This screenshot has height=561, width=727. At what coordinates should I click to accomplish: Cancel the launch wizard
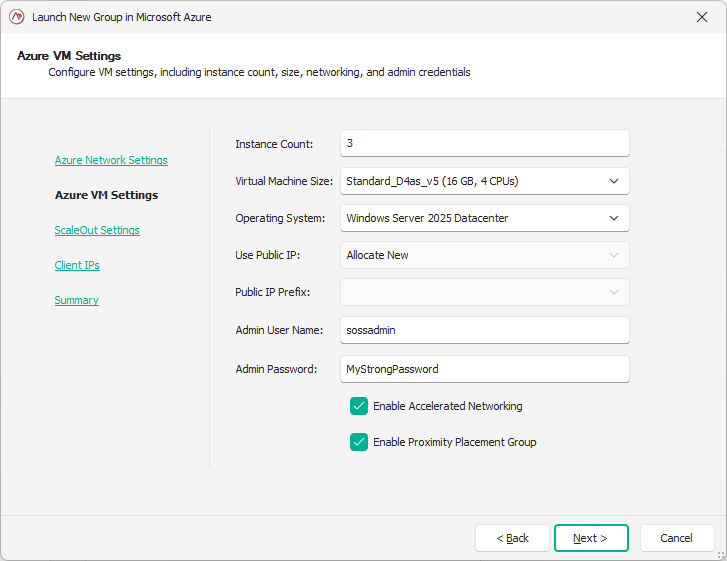pos(677,538)
